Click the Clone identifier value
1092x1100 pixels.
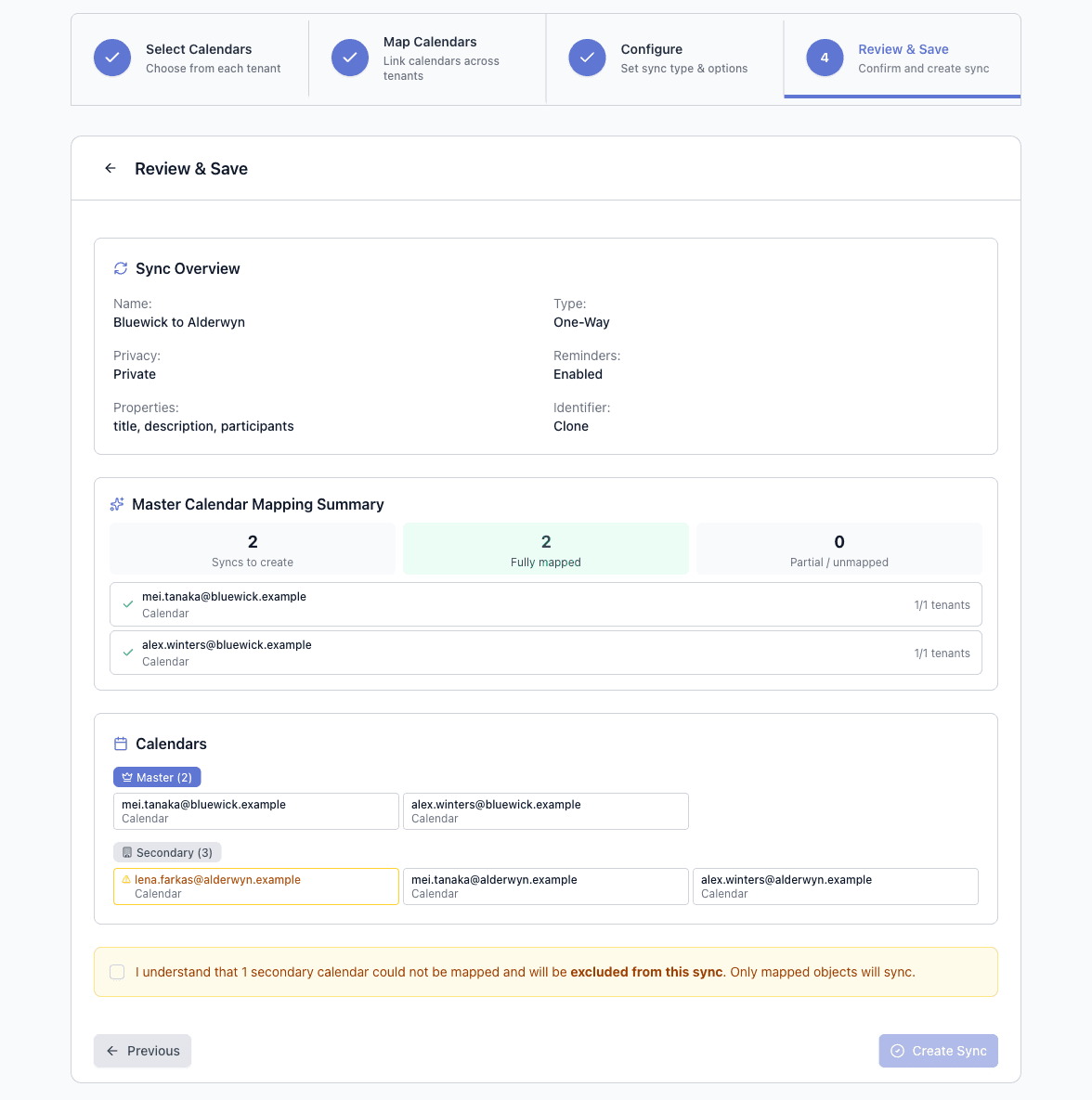click(570, 426)
